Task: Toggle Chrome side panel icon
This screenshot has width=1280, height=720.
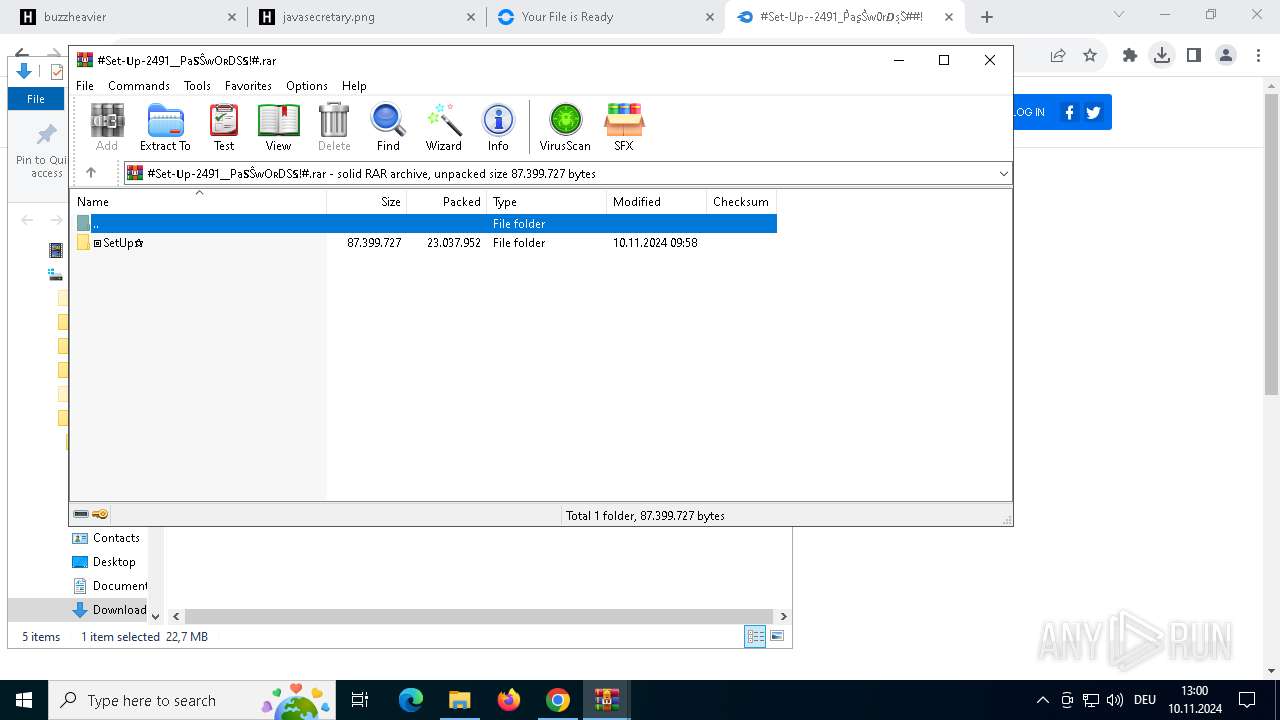Action: point(1194,56)
